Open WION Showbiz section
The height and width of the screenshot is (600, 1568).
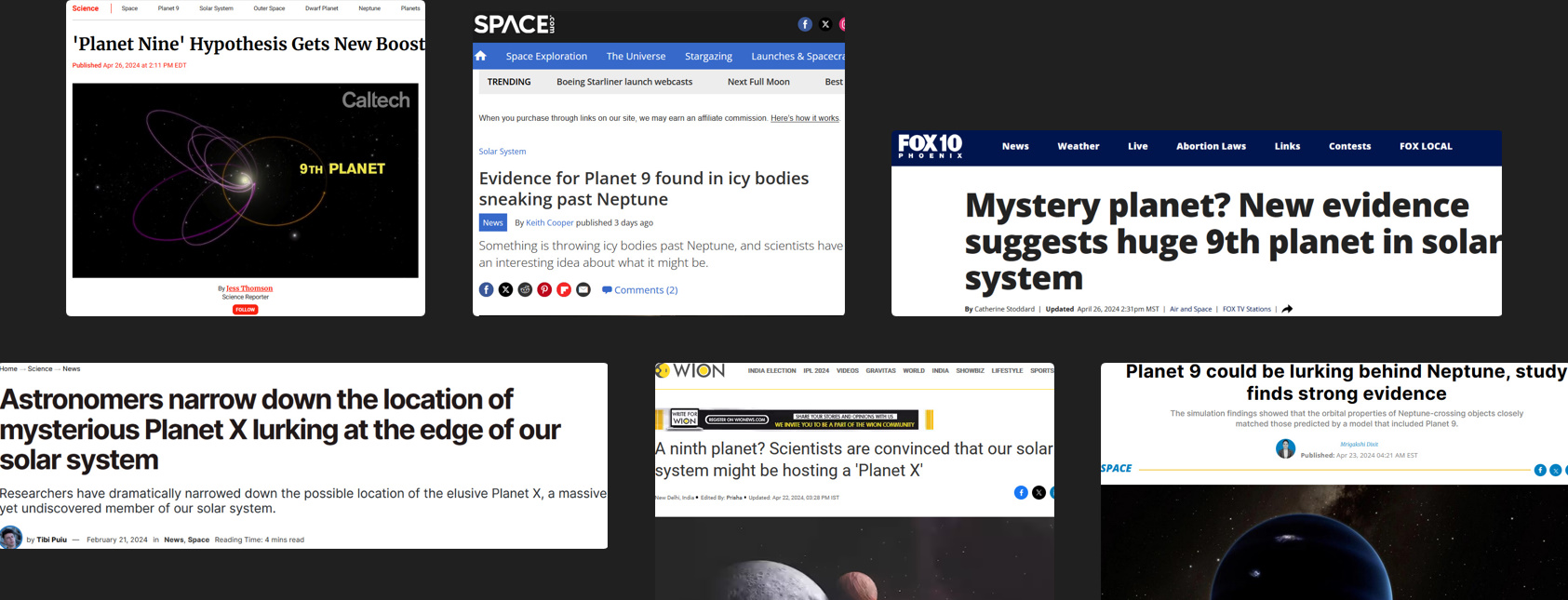pos(970,370)
